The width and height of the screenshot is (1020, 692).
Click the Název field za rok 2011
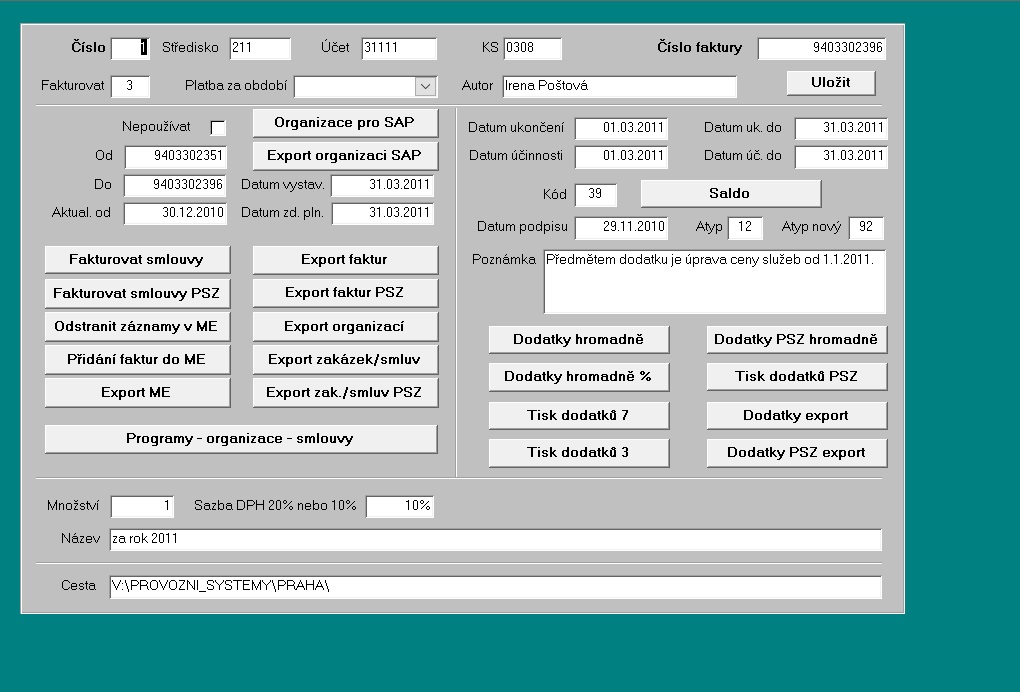(496, 540)
